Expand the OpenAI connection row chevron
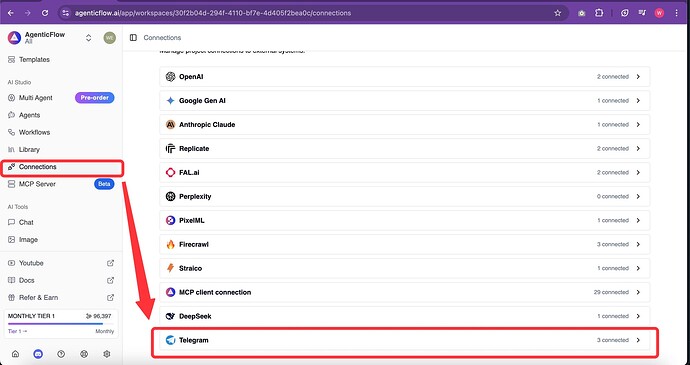Image resolution: width=690 pixels, height=365 pixels. [x=638, y=77]
